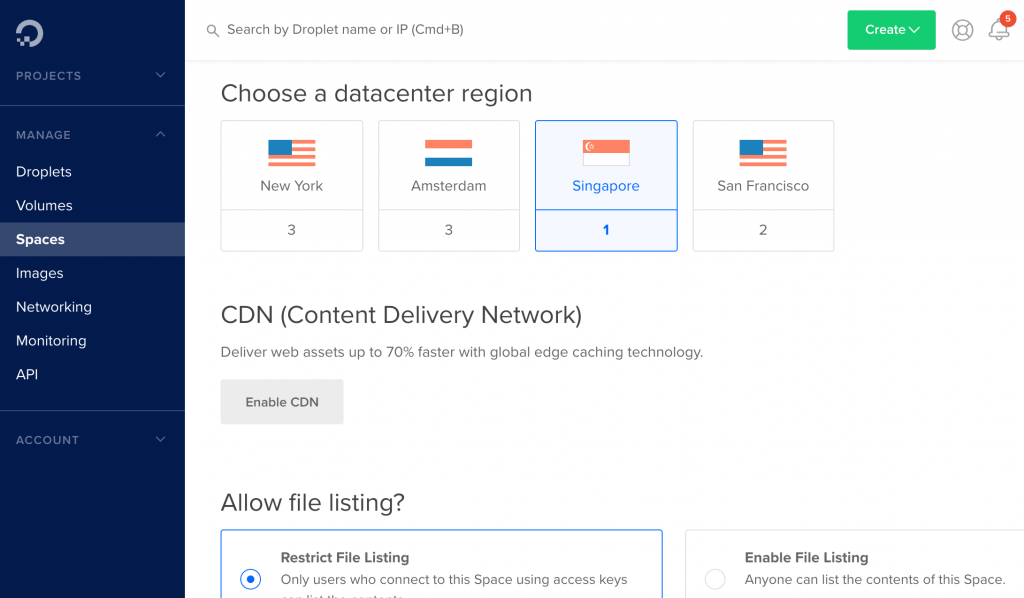Click the Singapore flag icon
Viewport: 1024px width, 598px height.
click(606, 153)
